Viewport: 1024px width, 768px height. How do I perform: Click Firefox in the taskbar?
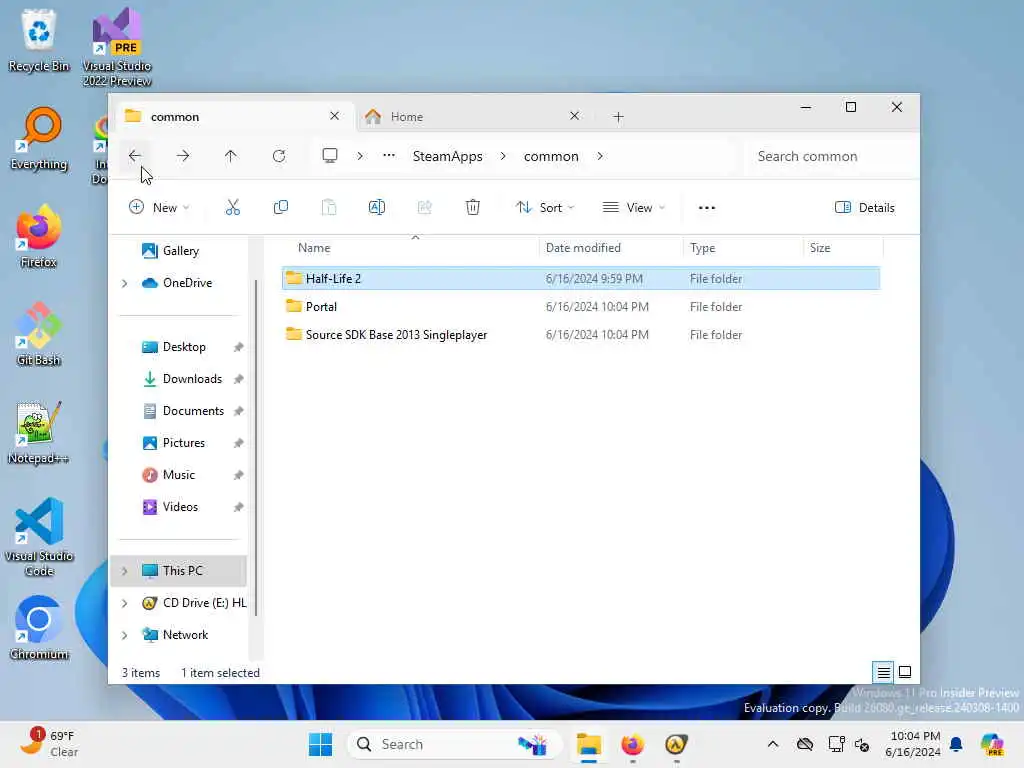(632, 744)
